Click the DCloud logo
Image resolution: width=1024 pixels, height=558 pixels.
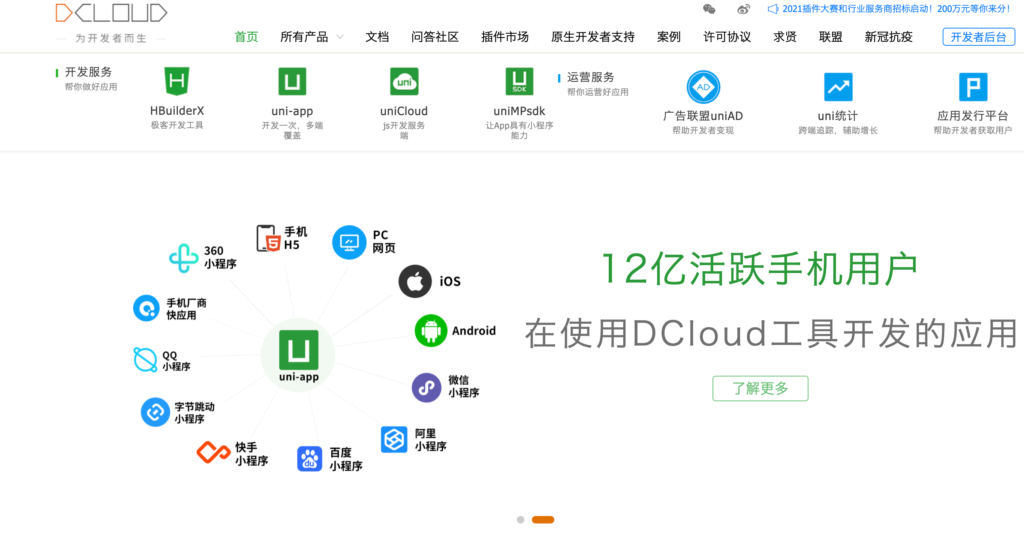point(110,14)
